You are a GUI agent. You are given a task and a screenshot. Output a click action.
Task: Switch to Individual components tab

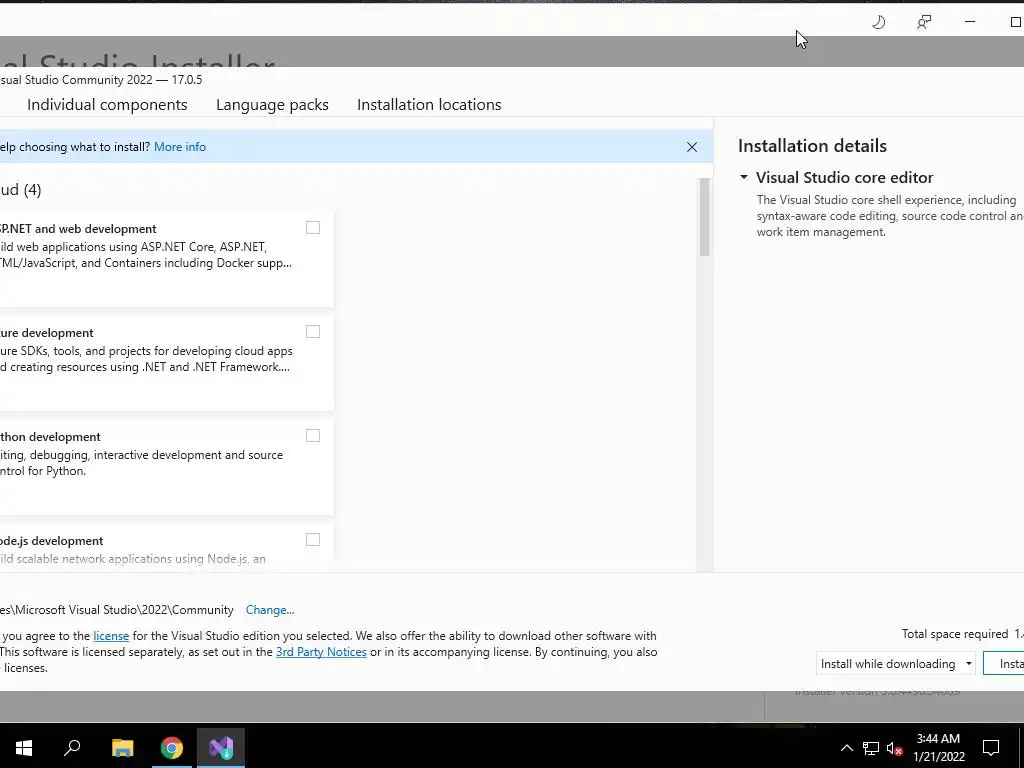tap(107, 104)
